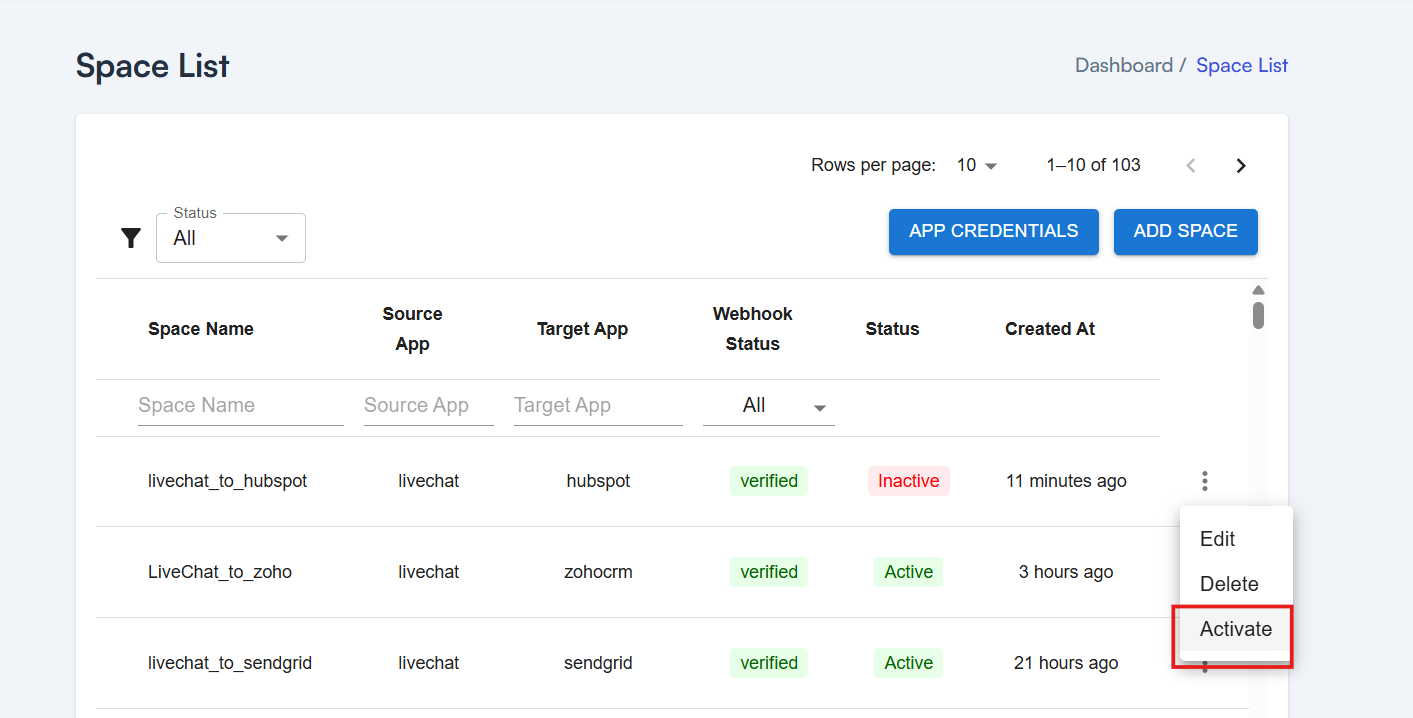The height and width of the screenshot is (718, 1413).
Task: Go to next page arrow
Action: (x=1241, y=166)
